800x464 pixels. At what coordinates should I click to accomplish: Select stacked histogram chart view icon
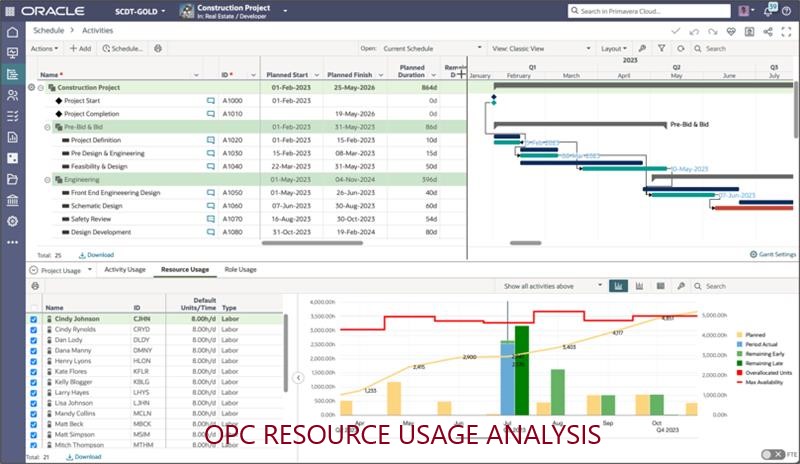coord(638,286)
